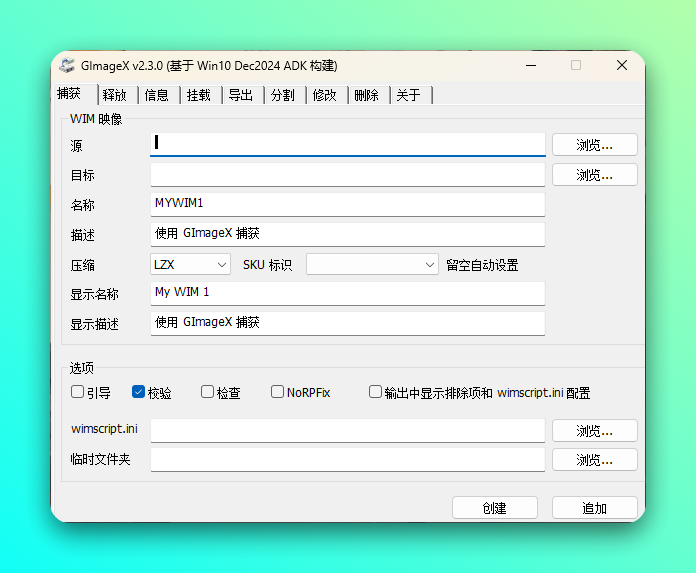
Task: Select the 删除 tab
Action: 367,95
